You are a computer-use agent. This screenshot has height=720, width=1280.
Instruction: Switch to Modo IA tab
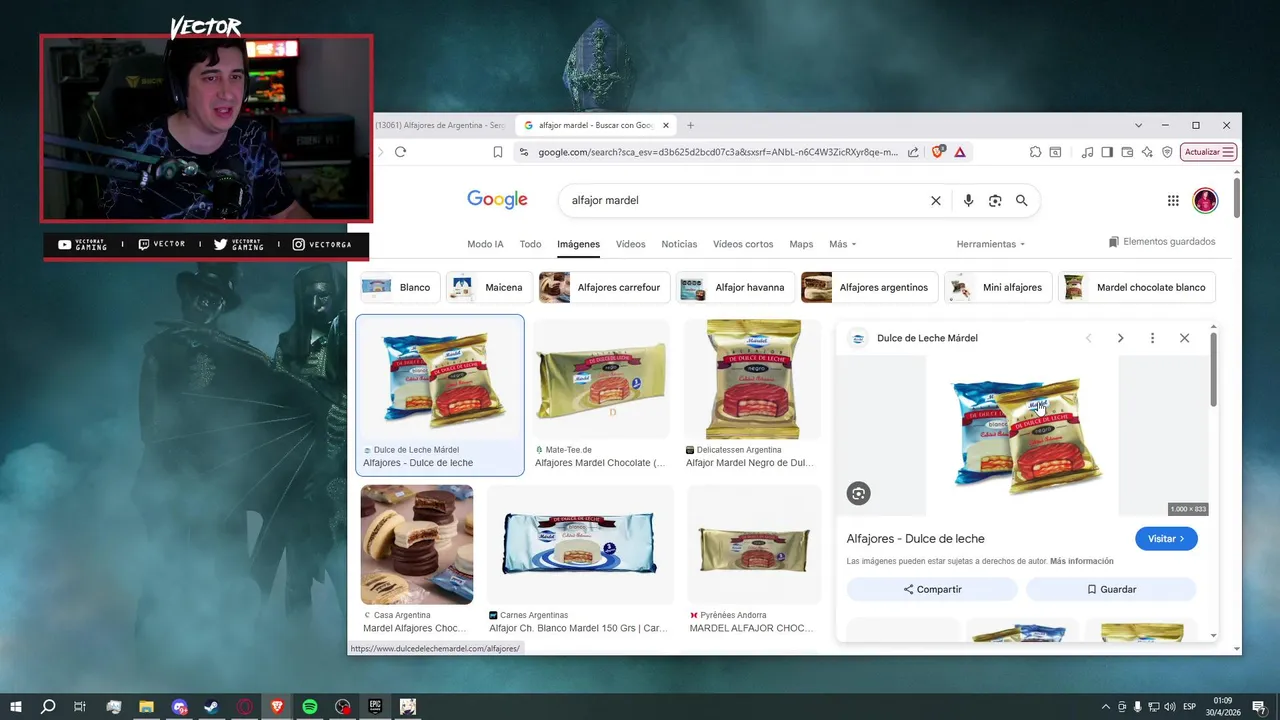pyautogui.click(x=485, y=244)
